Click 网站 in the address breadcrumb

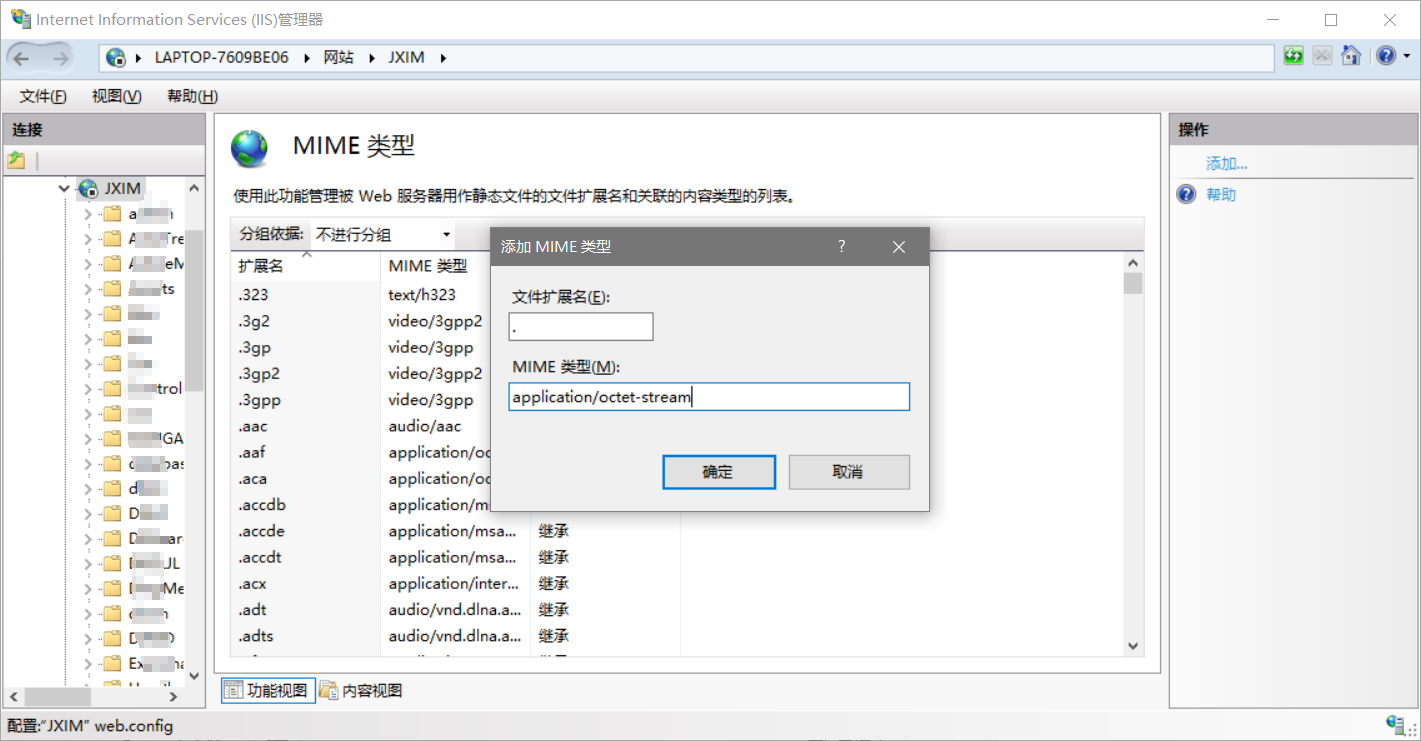coord(338,58)
